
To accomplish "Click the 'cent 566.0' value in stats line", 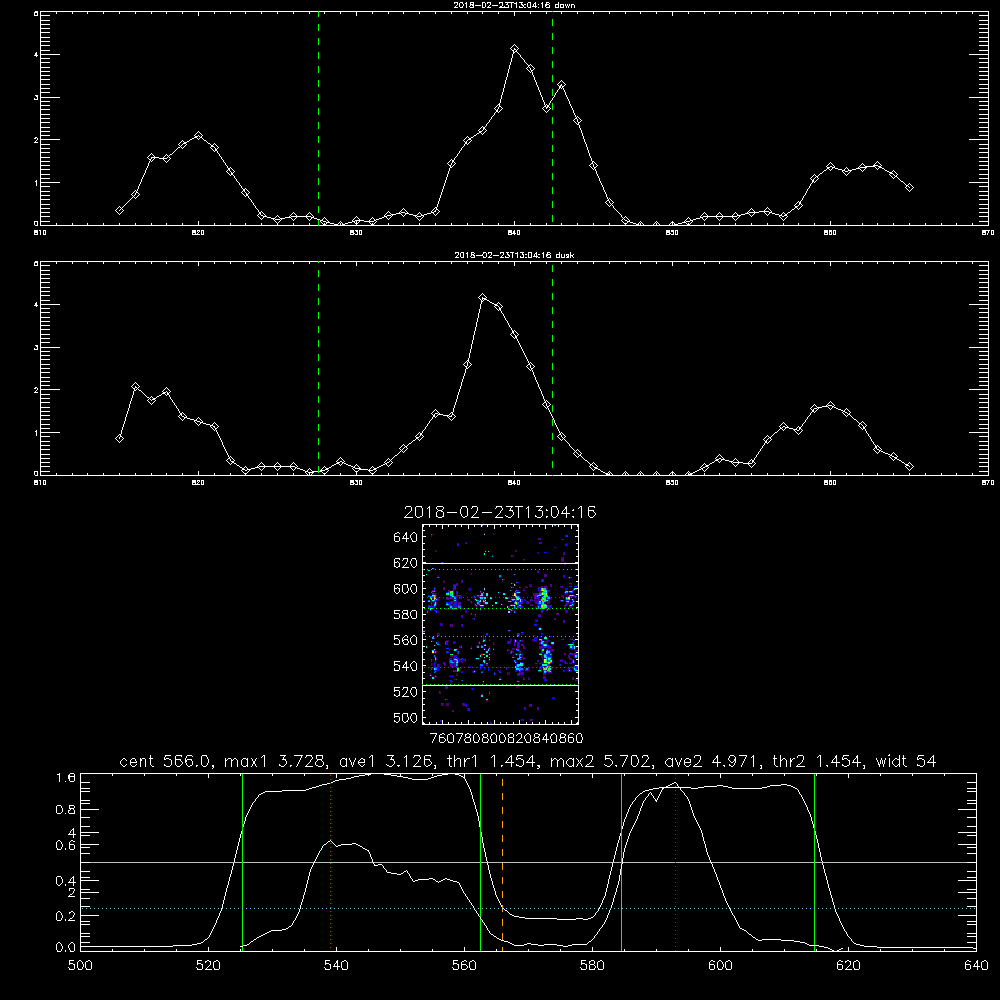I will click(x=165, y=761).
